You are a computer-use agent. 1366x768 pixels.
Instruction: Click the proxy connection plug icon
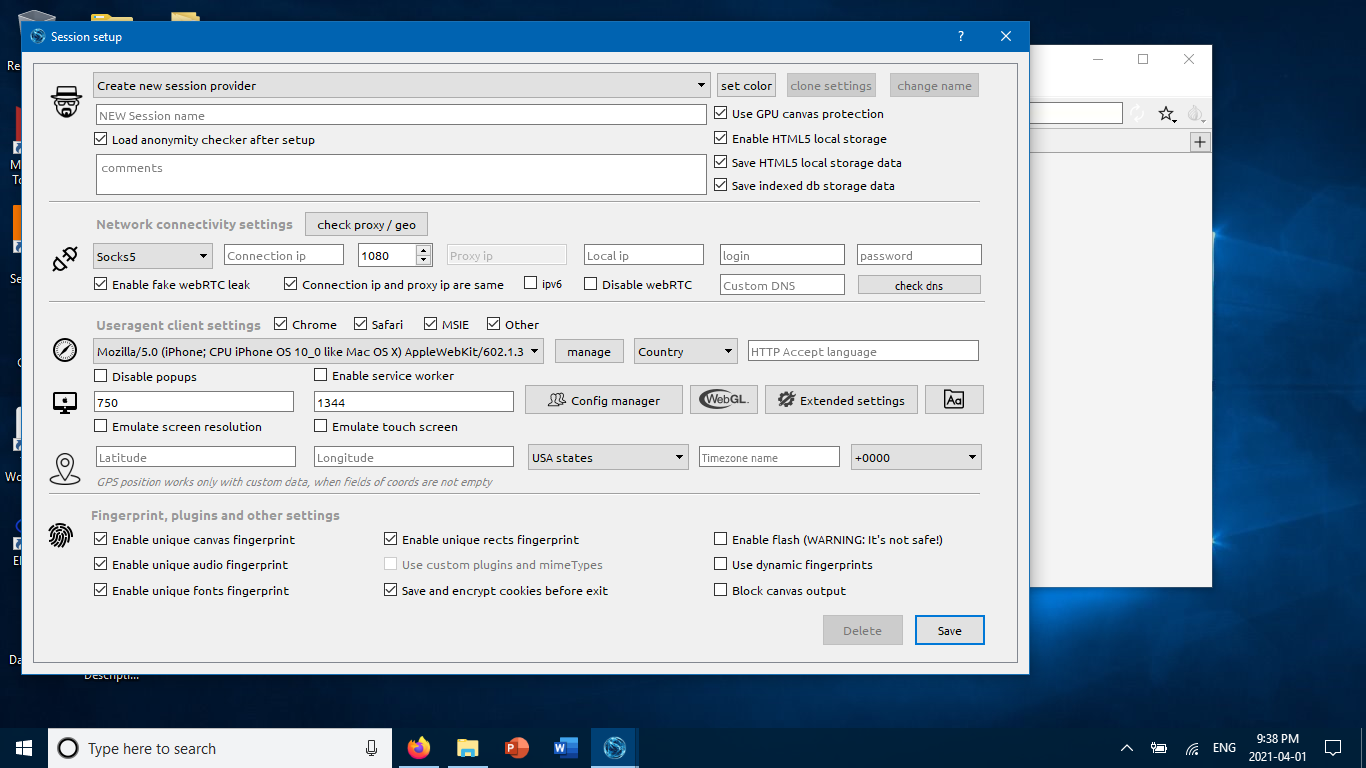(64, 258)
